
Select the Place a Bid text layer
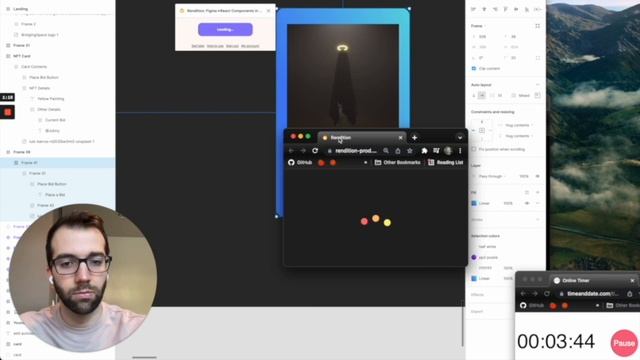pyautogui.click(x=55, y=195)
